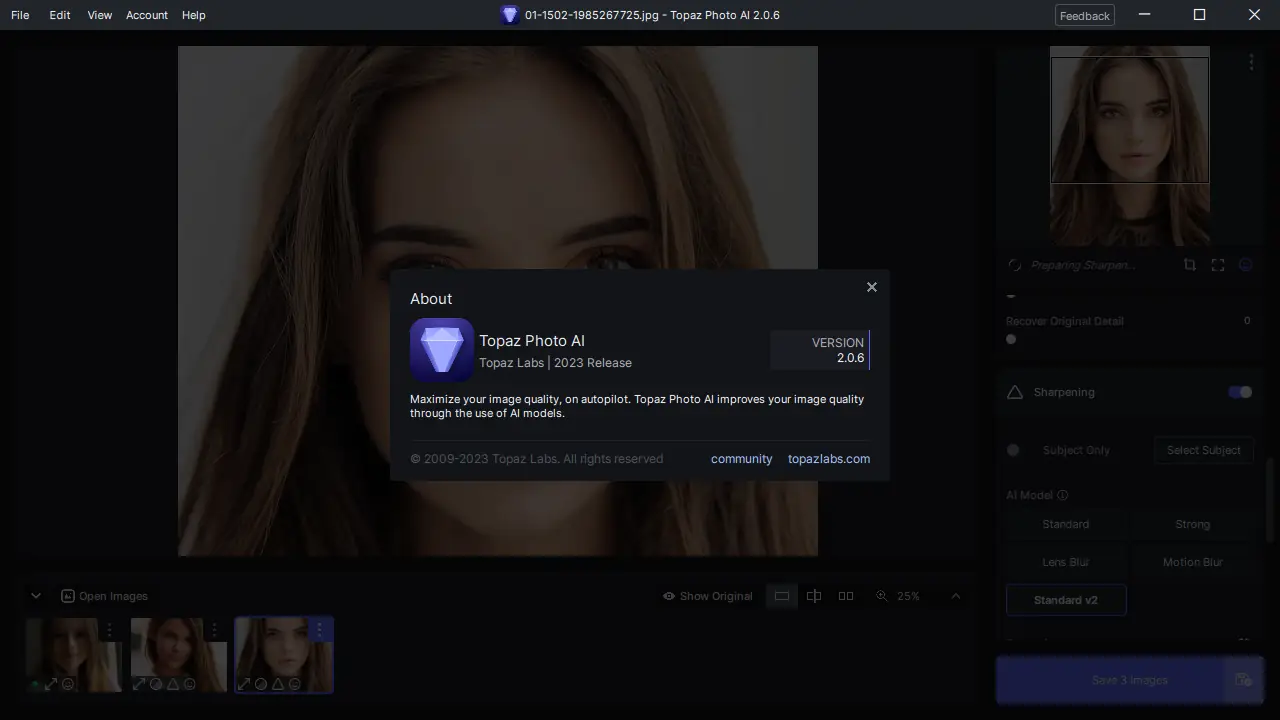Click the third thumbnail's upscale arrow icon
This screenshot has width=1280, height=720.
[x=244, y=684]
